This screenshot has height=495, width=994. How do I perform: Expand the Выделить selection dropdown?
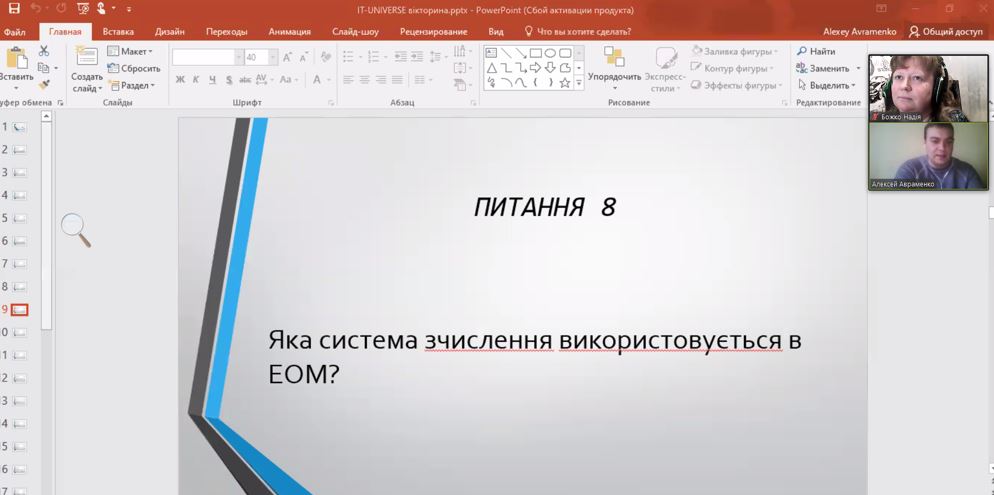tap(826, 85)
